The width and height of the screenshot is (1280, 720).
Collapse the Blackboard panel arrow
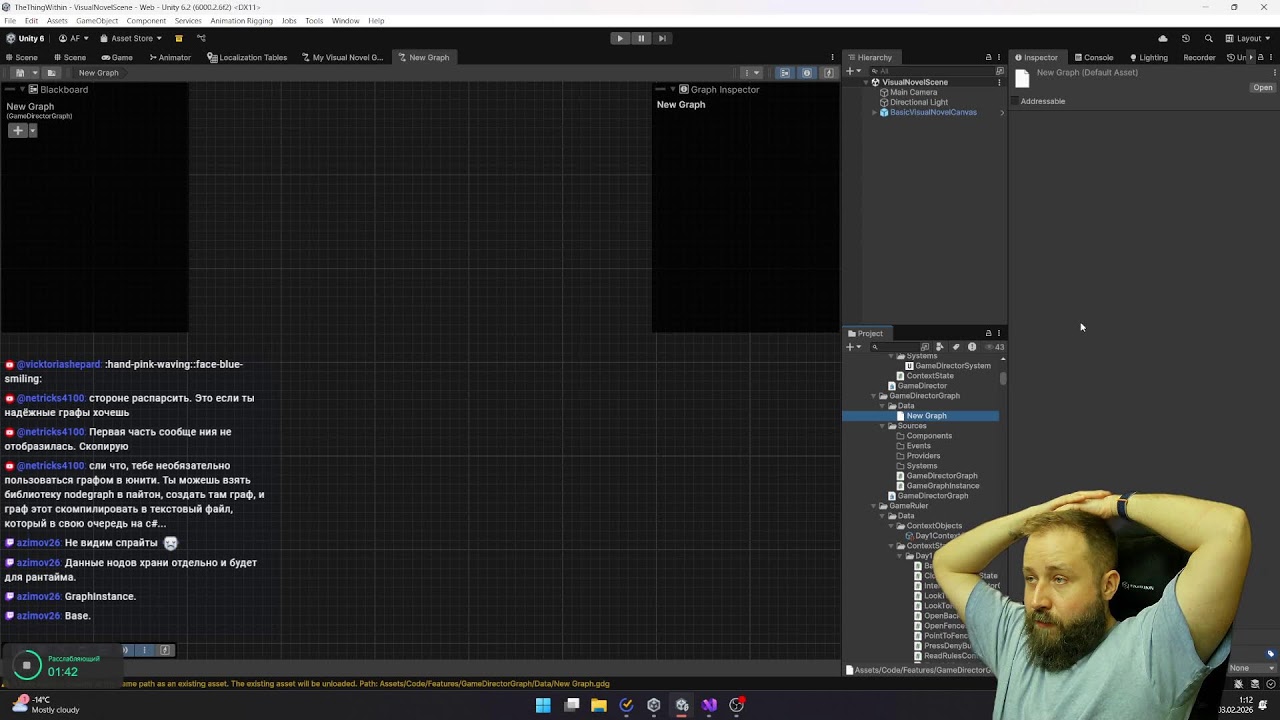tap(22, 89)
